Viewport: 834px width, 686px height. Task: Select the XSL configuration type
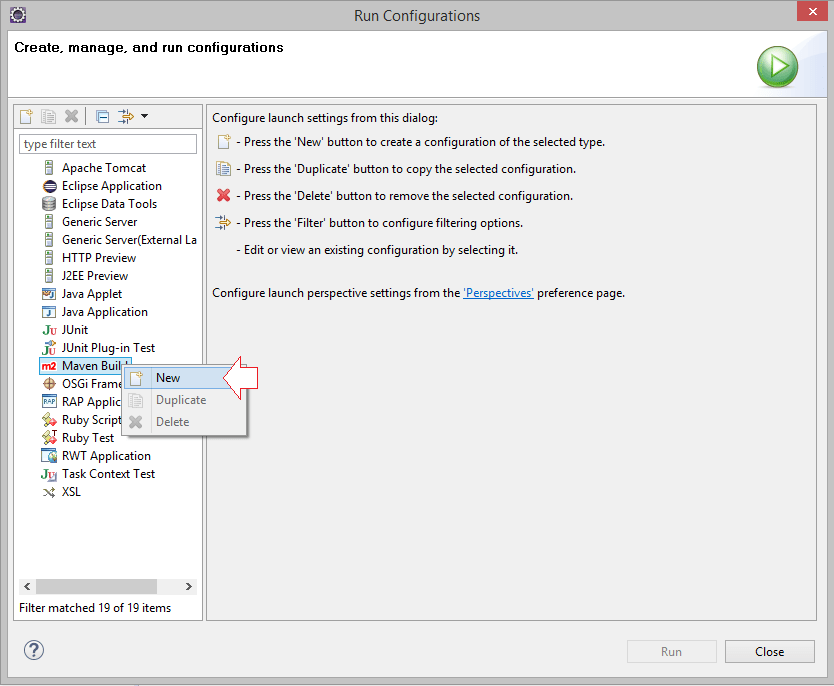click(x=69, y=491)
